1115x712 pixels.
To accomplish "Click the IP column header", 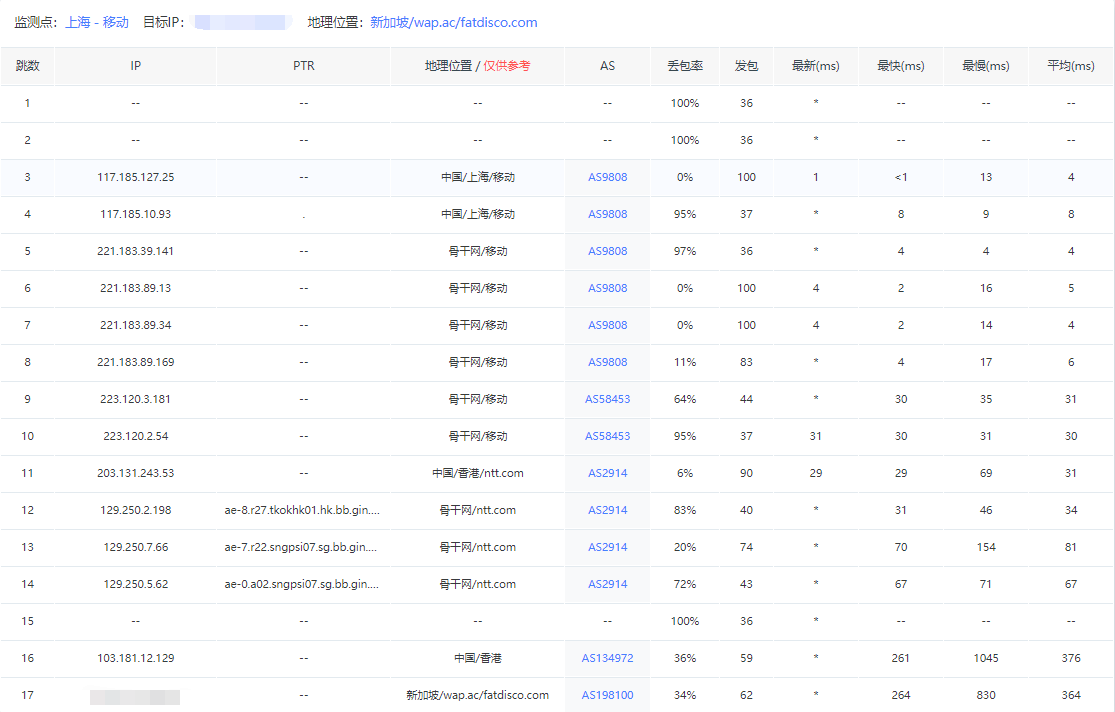I will click(135, 65).
